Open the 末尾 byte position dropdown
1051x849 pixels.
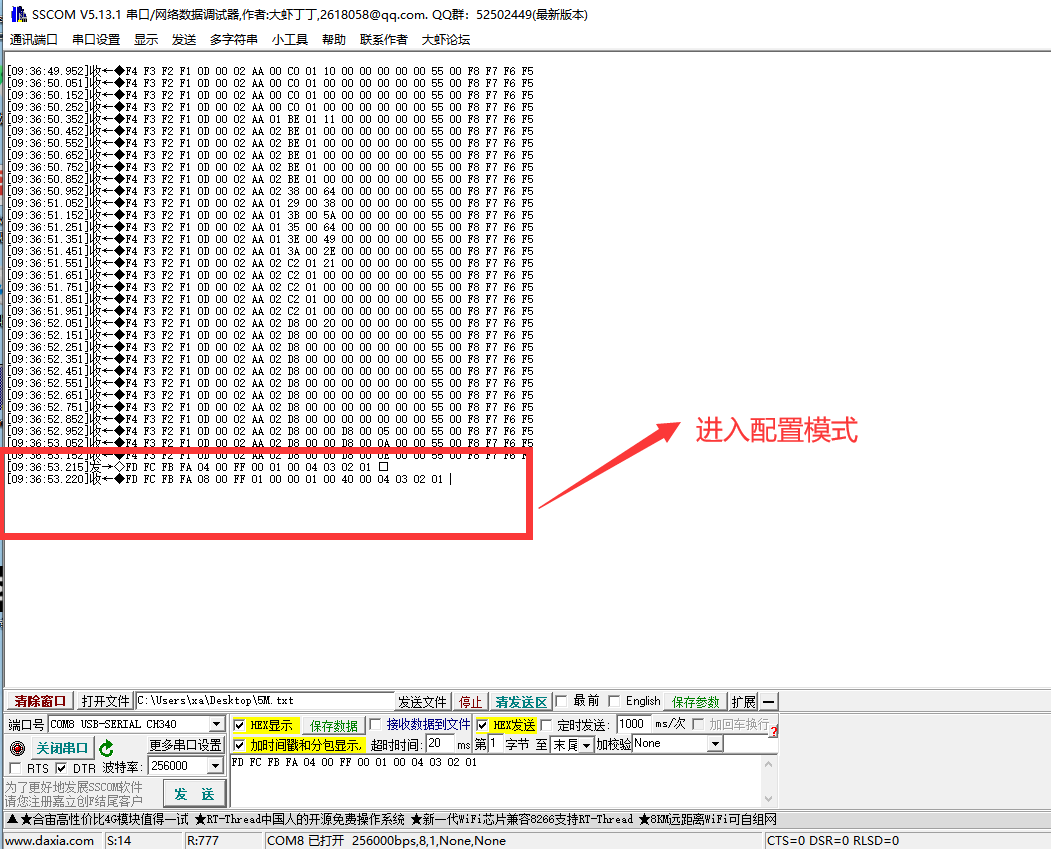coord(586,745)
